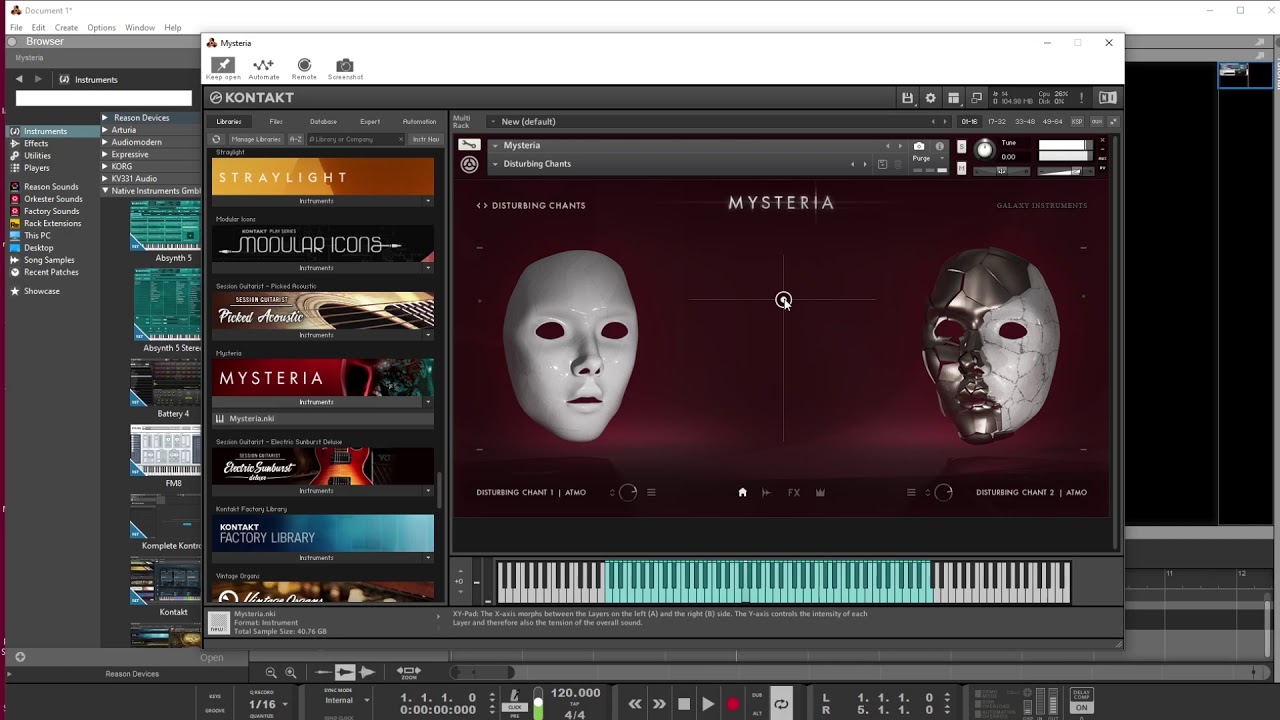
Task: Open Mysteria home page icon
Action: pyautogui.click(x=742, y=492)
